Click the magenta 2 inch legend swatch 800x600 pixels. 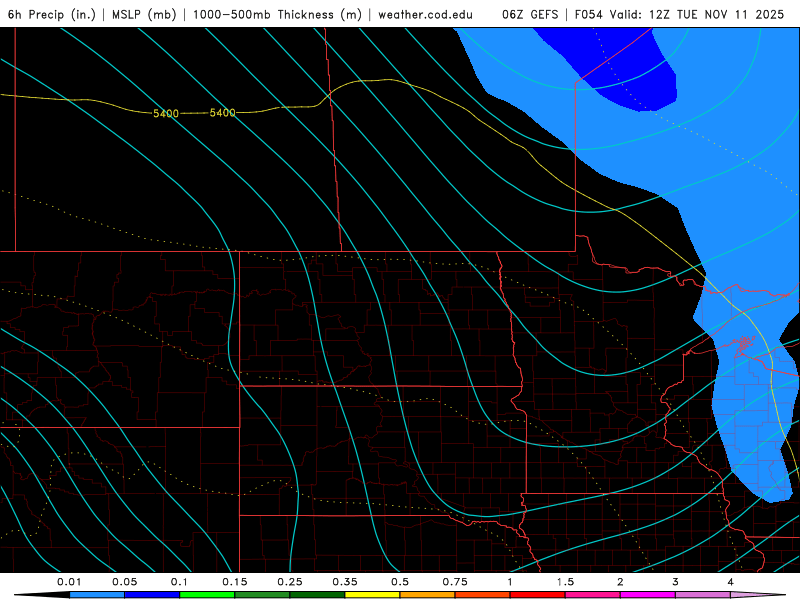click(648, 595)
